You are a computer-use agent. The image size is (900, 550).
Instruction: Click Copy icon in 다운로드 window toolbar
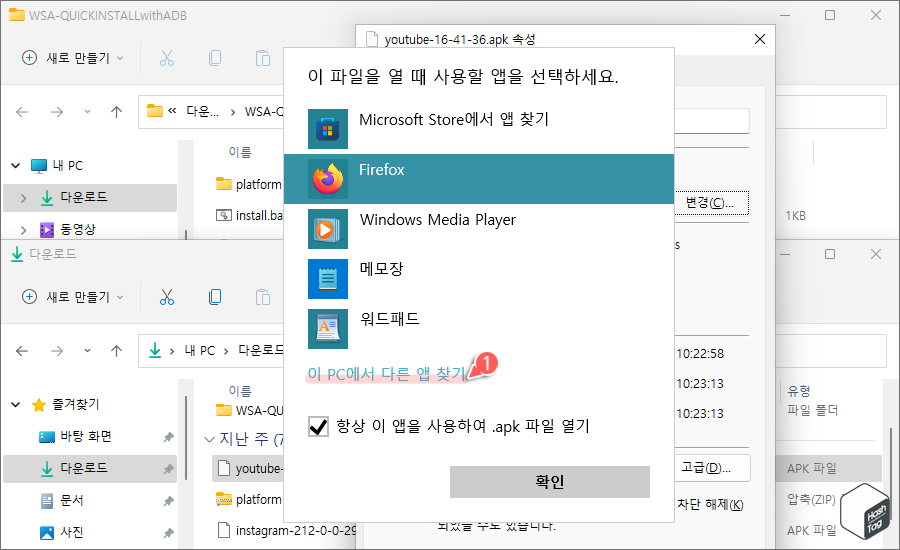(215, 297)
